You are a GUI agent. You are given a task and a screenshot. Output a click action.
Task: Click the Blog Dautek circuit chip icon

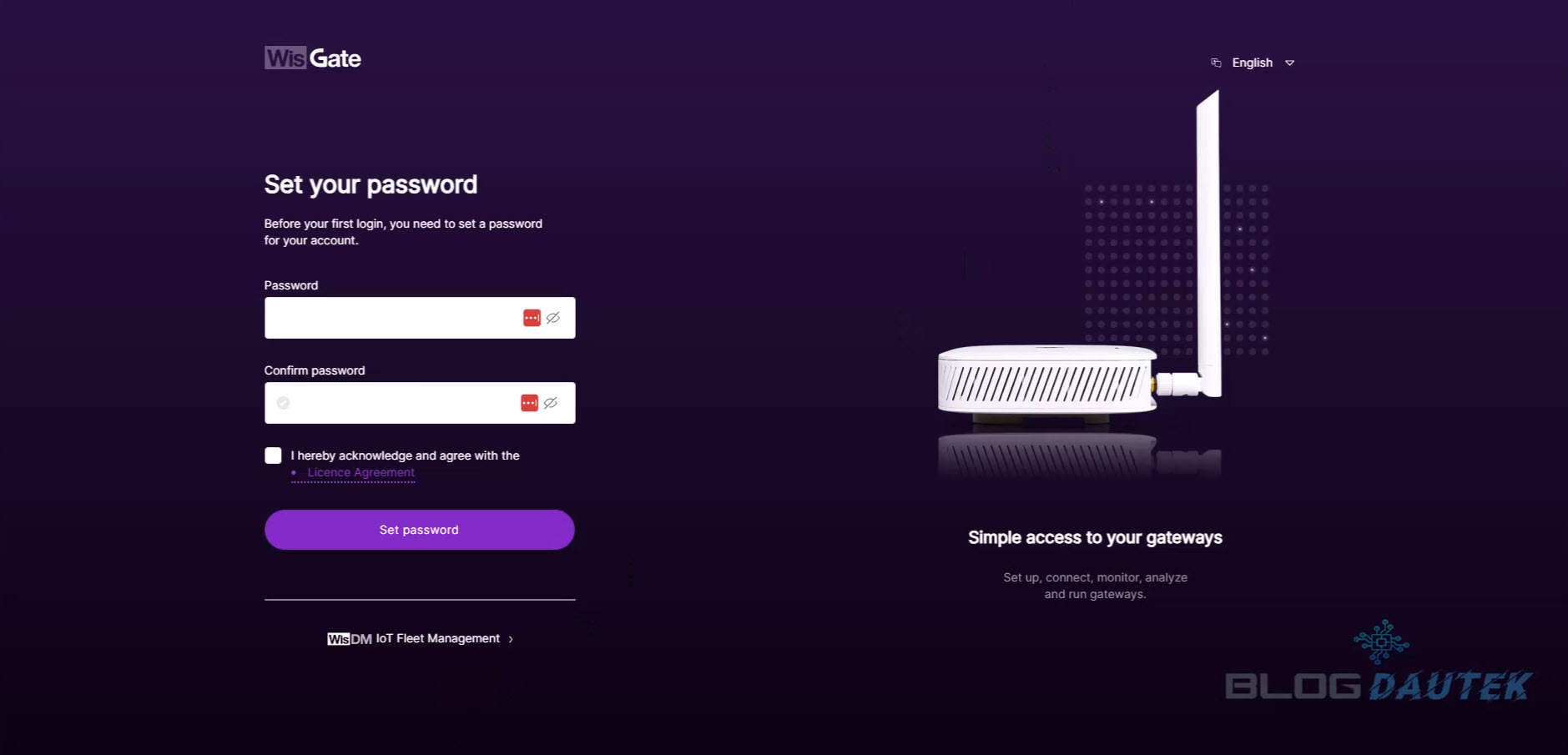[1381, 641]
